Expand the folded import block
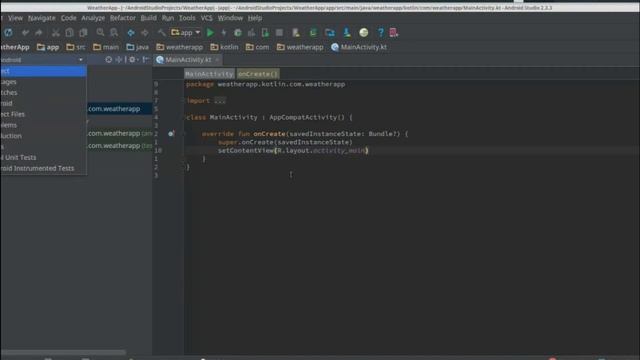 point(220,100)
